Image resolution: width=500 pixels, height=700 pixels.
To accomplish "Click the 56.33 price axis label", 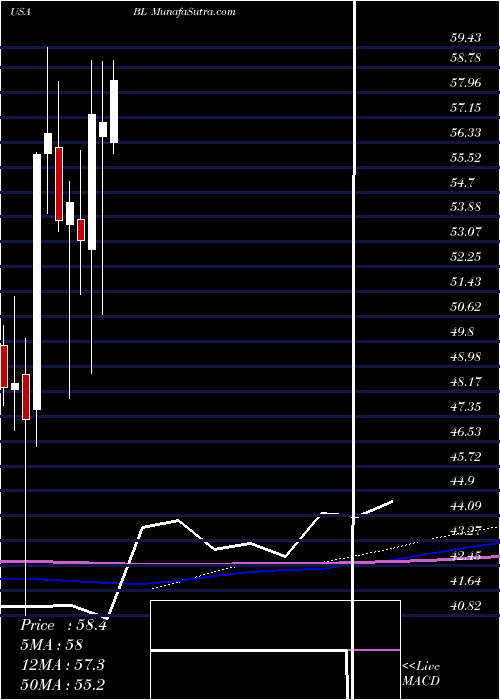I will pyautogui.click(x=466, y=133).
